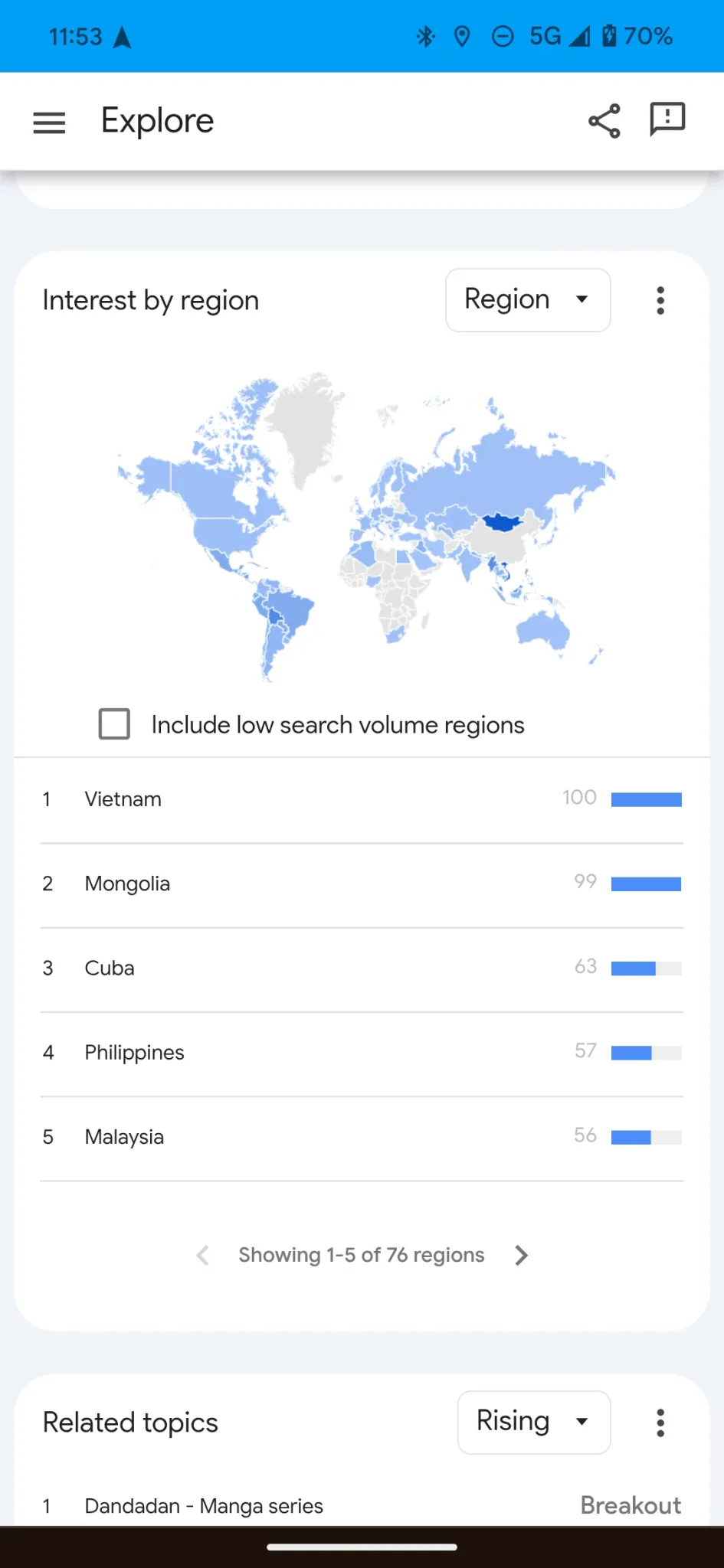The image size is (724, 1568).
Task: Open more options for Interest by region
Action: [x=660, y=300]
